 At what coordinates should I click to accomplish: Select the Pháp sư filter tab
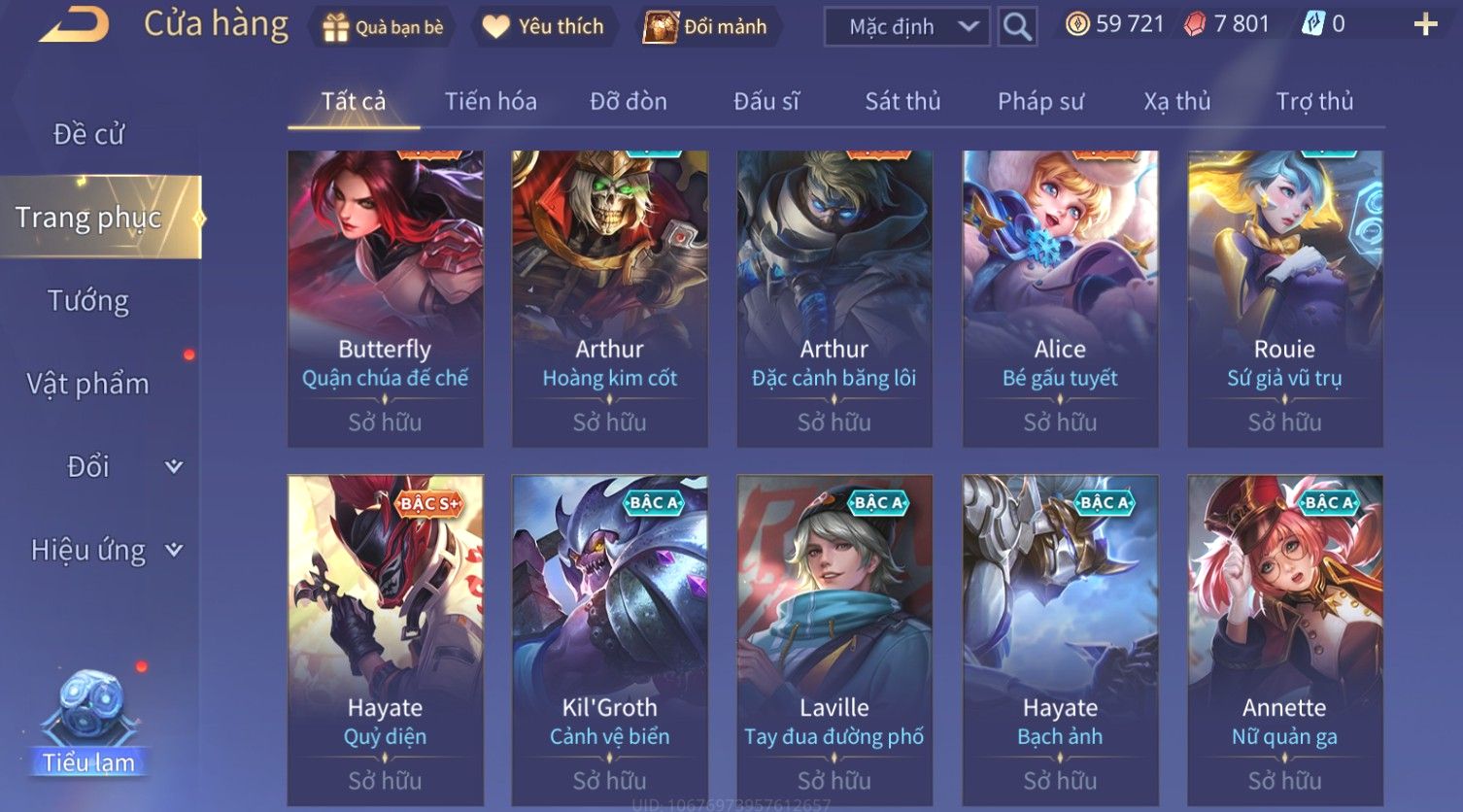(1040, 101)
